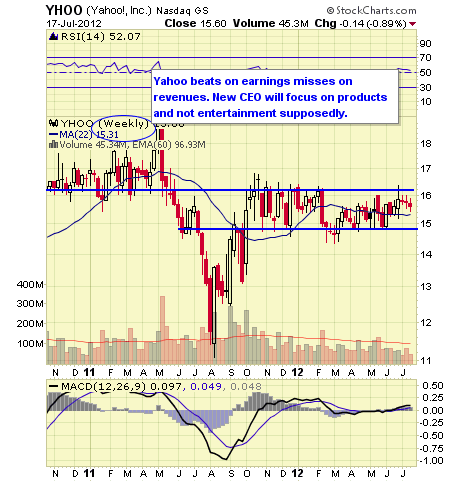Viewport: 460px width, 482px height.
Task: Click the 70 level on RSI axis
Action: coord(425,58)
